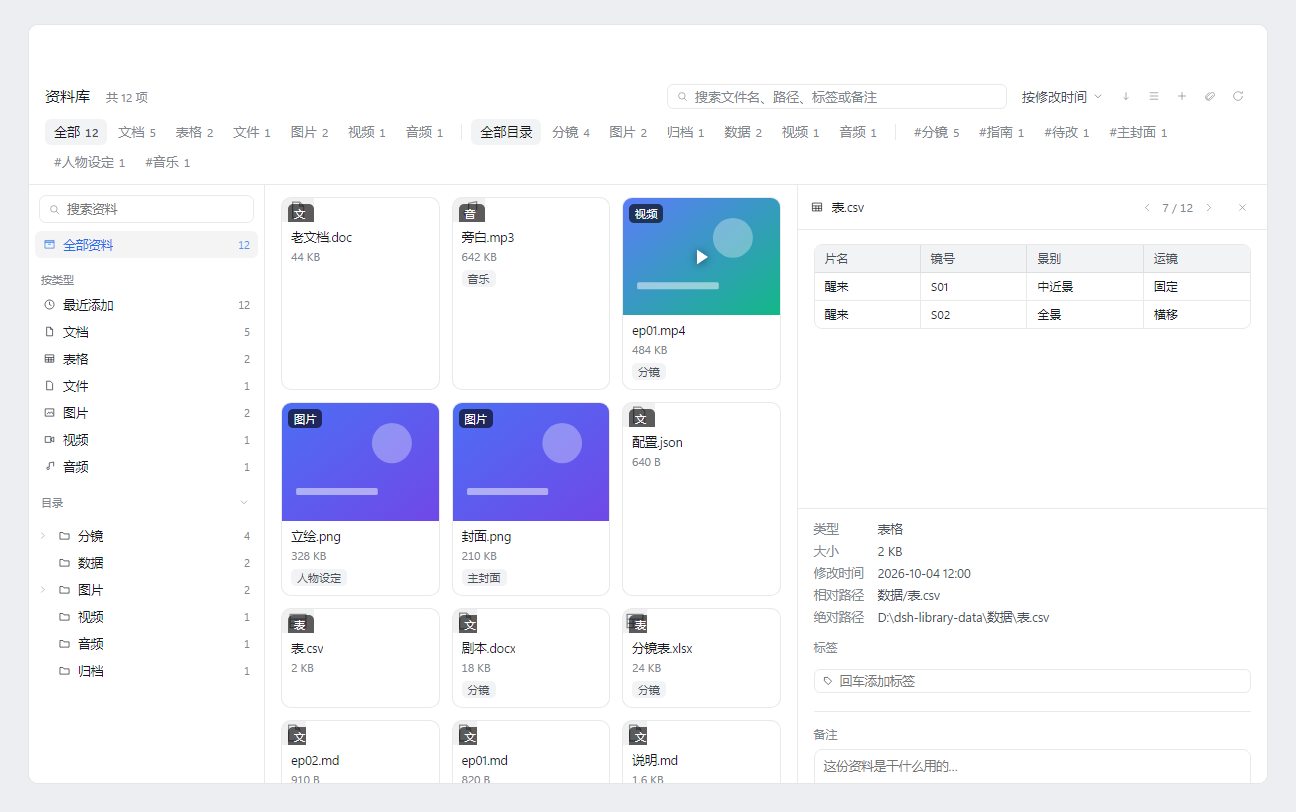Expand the 分镜 folder arrow in 目录
This screenshot has height=812, width=1296.
pyautogui.click(x=43, y=536)
